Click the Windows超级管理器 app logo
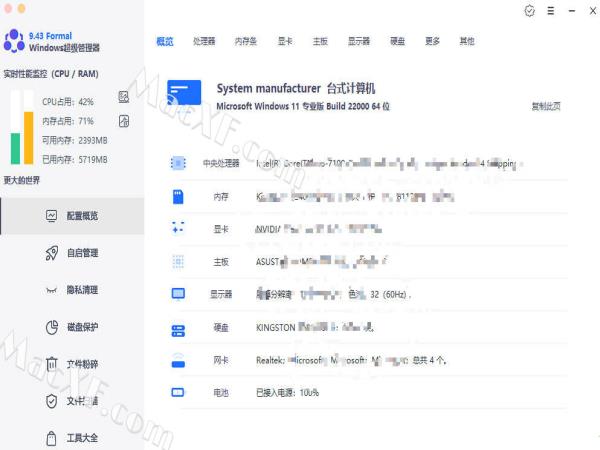Image resolution: width=600 pixels, height=450 pixels. tap(14, 41)
